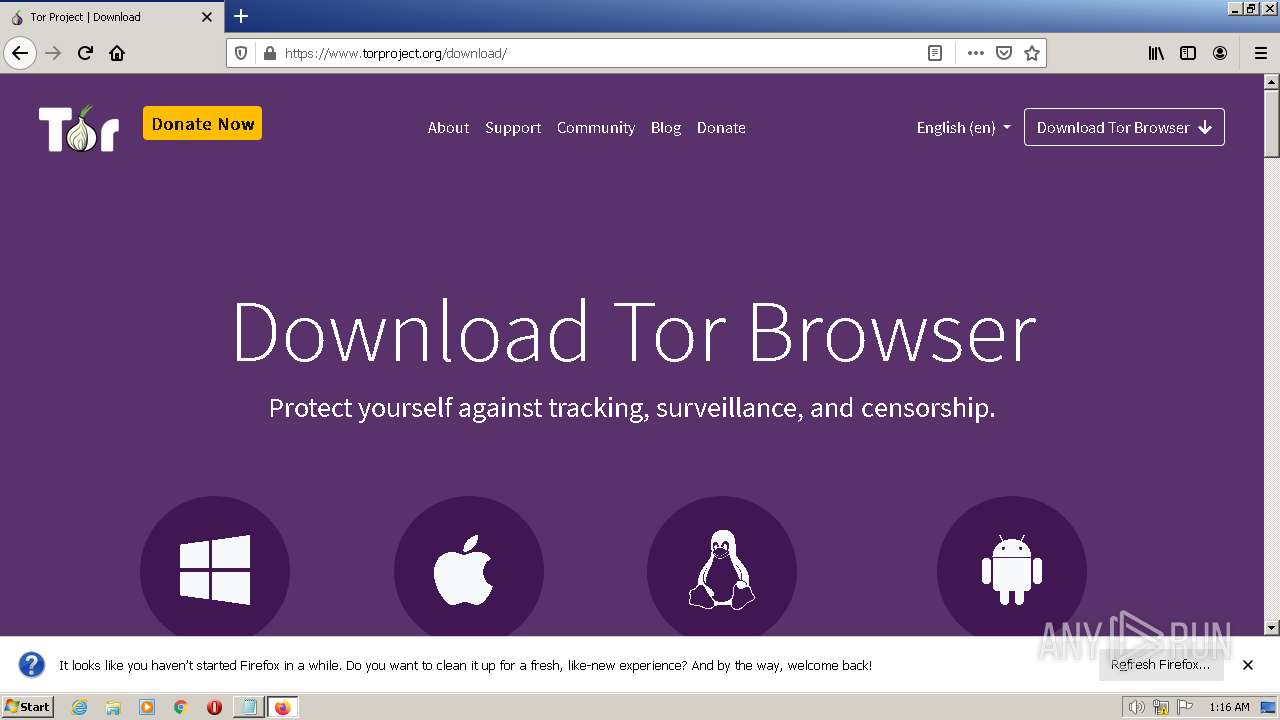Dismiss the Firefox refresh notification bar
The width and height of the screenshot is (1280, 720).
[1248, 665]
